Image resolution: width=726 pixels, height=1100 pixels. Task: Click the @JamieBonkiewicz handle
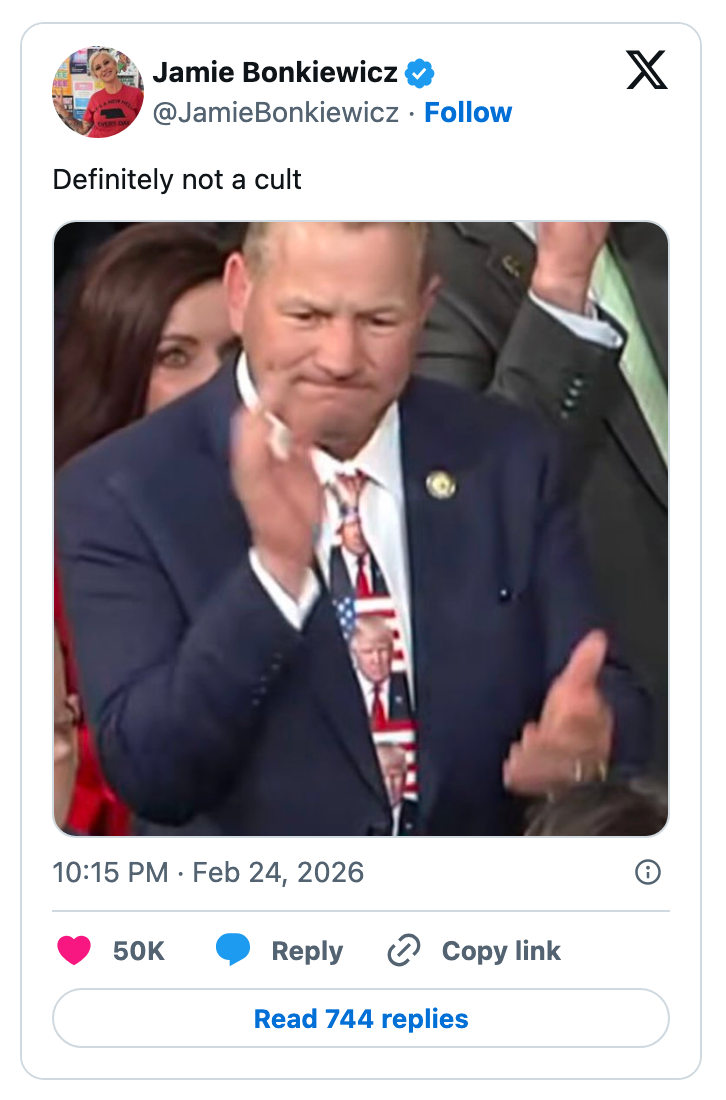click(x=275, y=113)
